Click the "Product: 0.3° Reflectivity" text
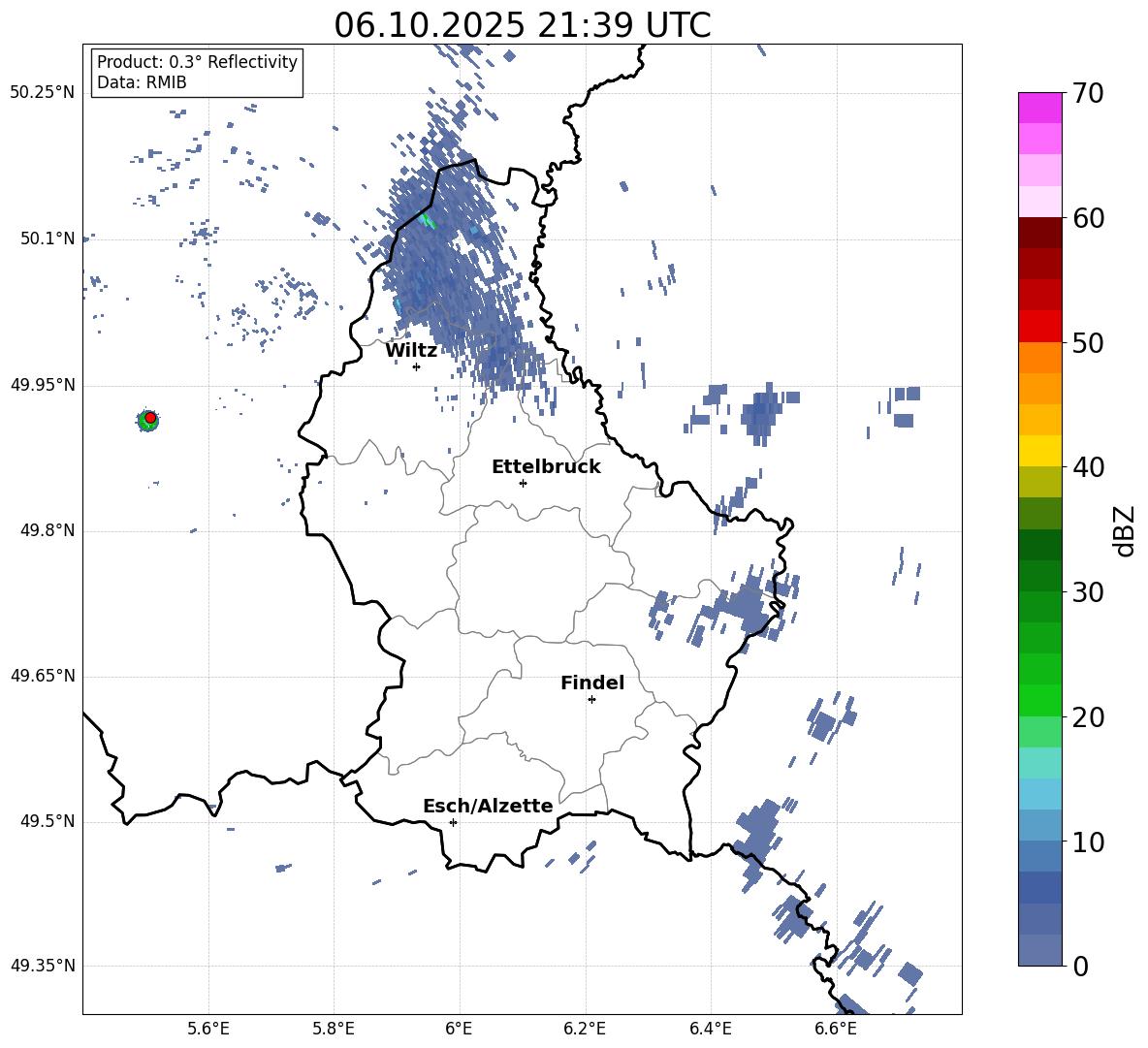 tap(197, 61)
